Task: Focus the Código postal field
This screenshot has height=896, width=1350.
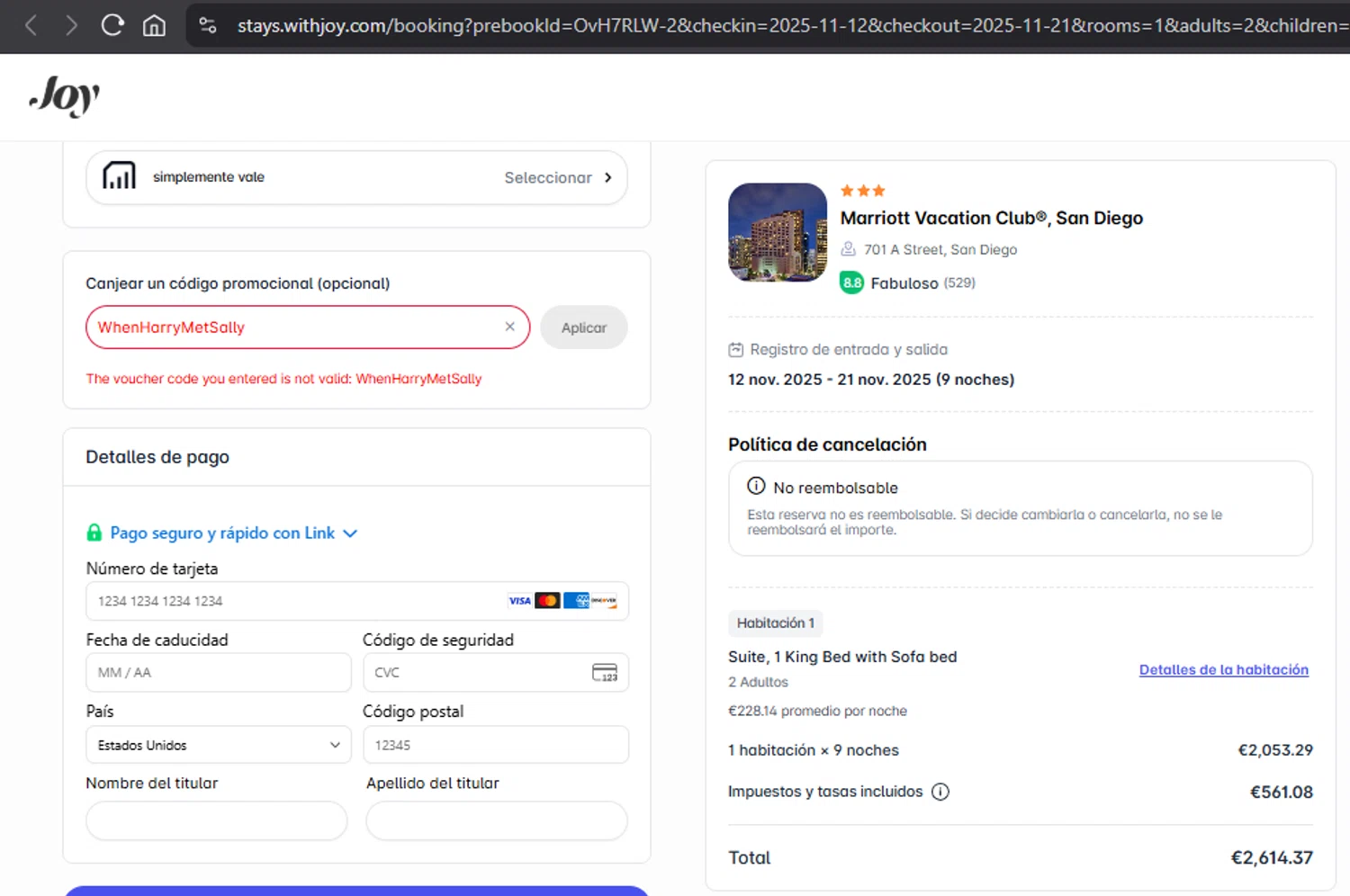Action: tap(495, 745)
